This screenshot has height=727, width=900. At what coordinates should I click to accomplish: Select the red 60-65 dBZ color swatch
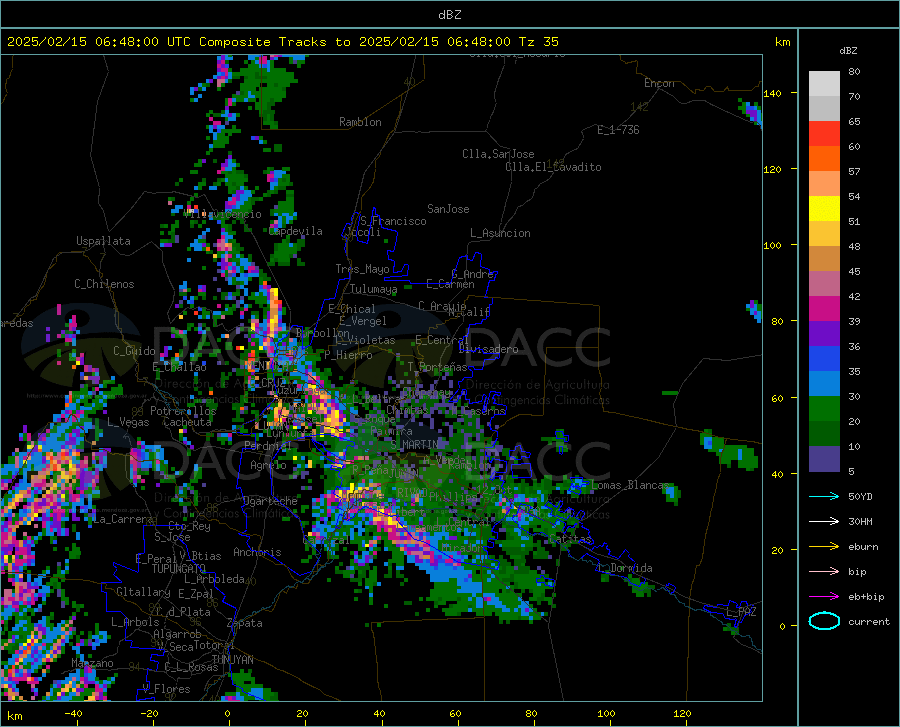click(824, 134)
